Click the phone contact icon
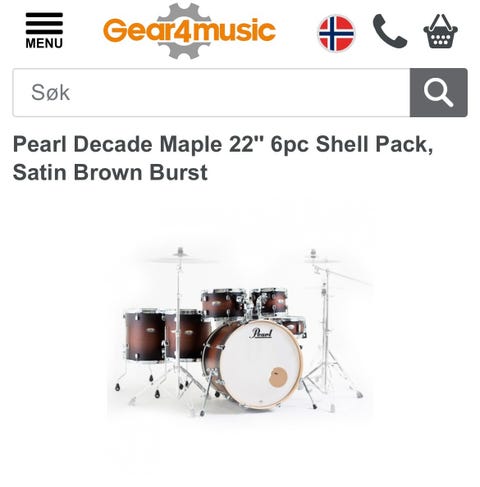Screen dimensions: 480x487 [390, 31]
